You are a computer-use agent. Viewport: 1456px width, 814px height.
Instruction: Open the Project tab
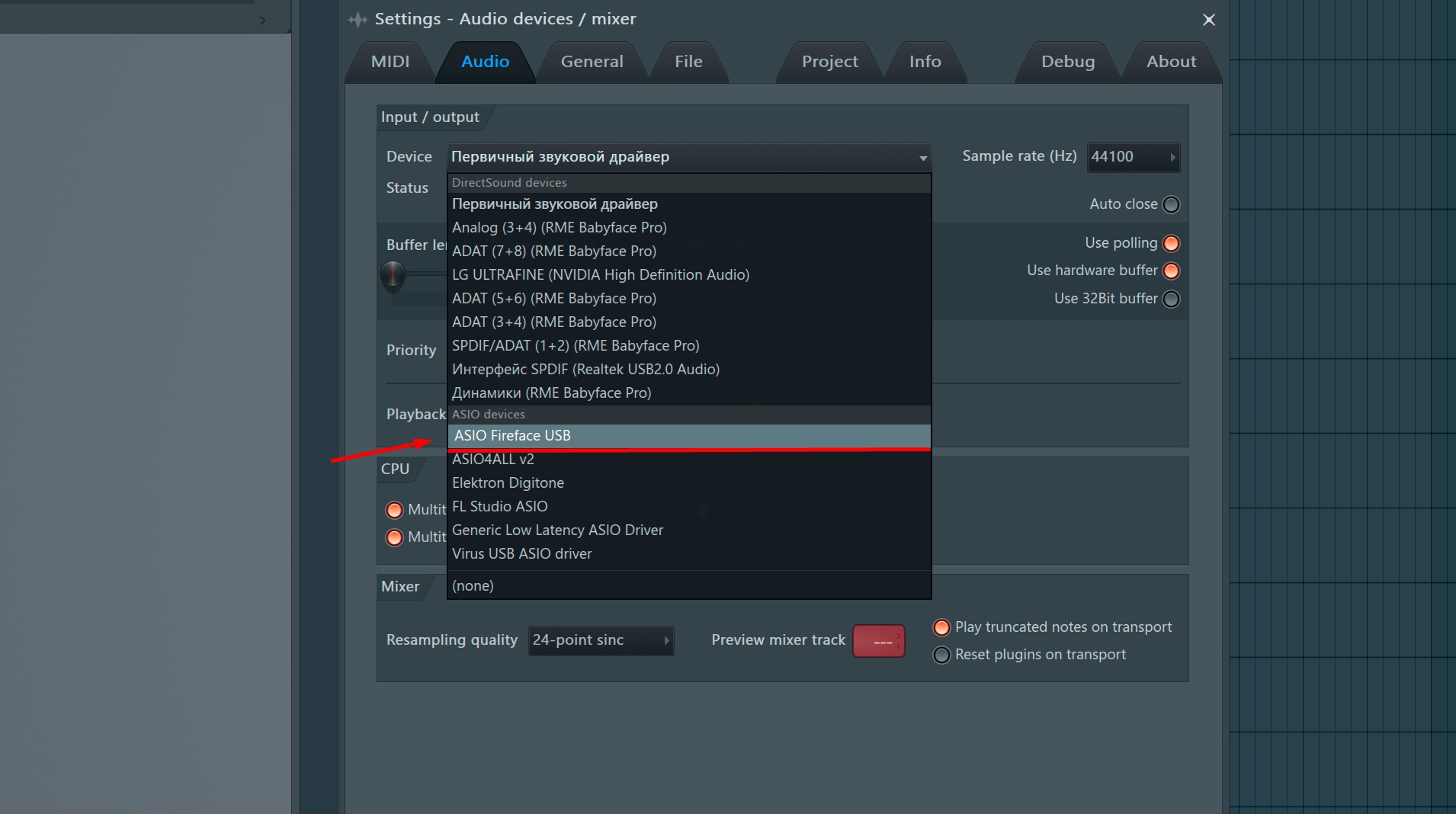(x=830, y=62)
